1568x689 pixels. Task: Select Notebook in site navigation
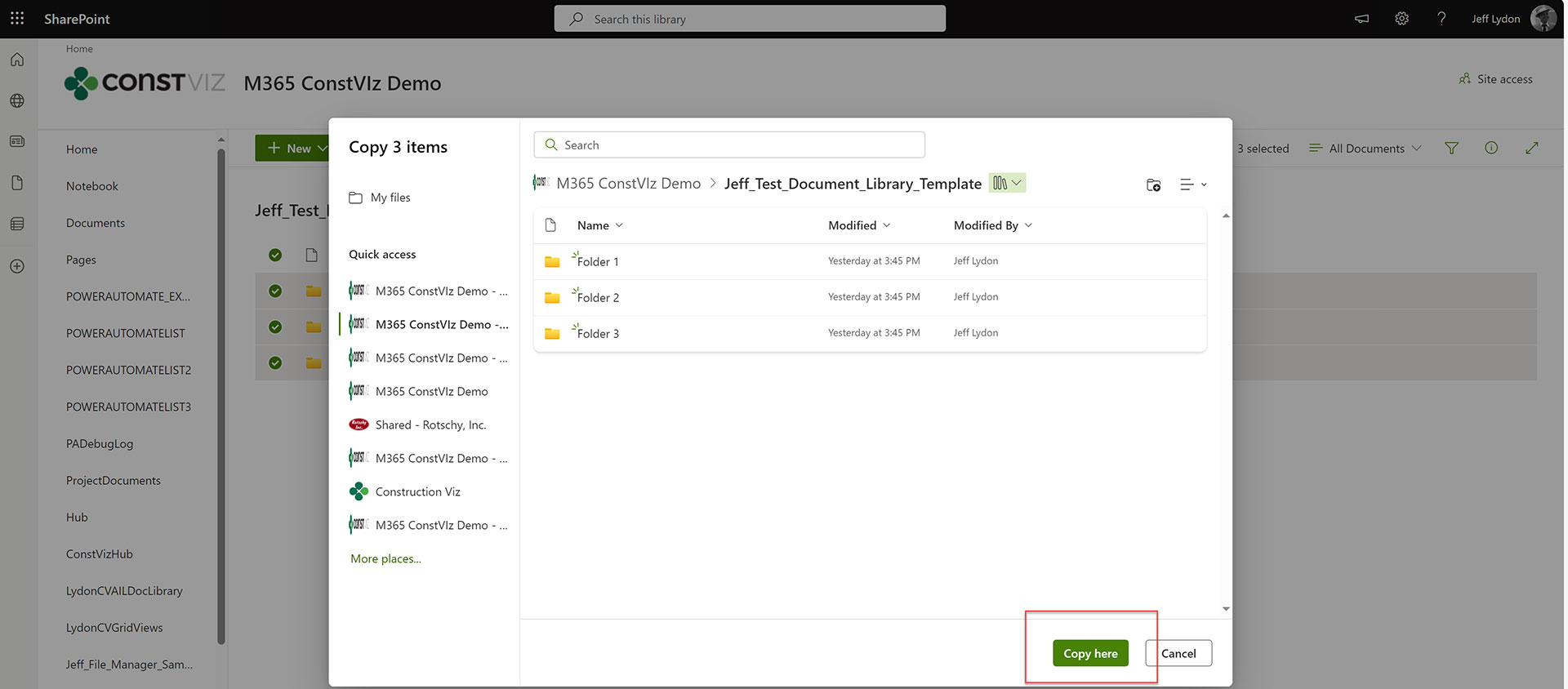click(92, 186)
